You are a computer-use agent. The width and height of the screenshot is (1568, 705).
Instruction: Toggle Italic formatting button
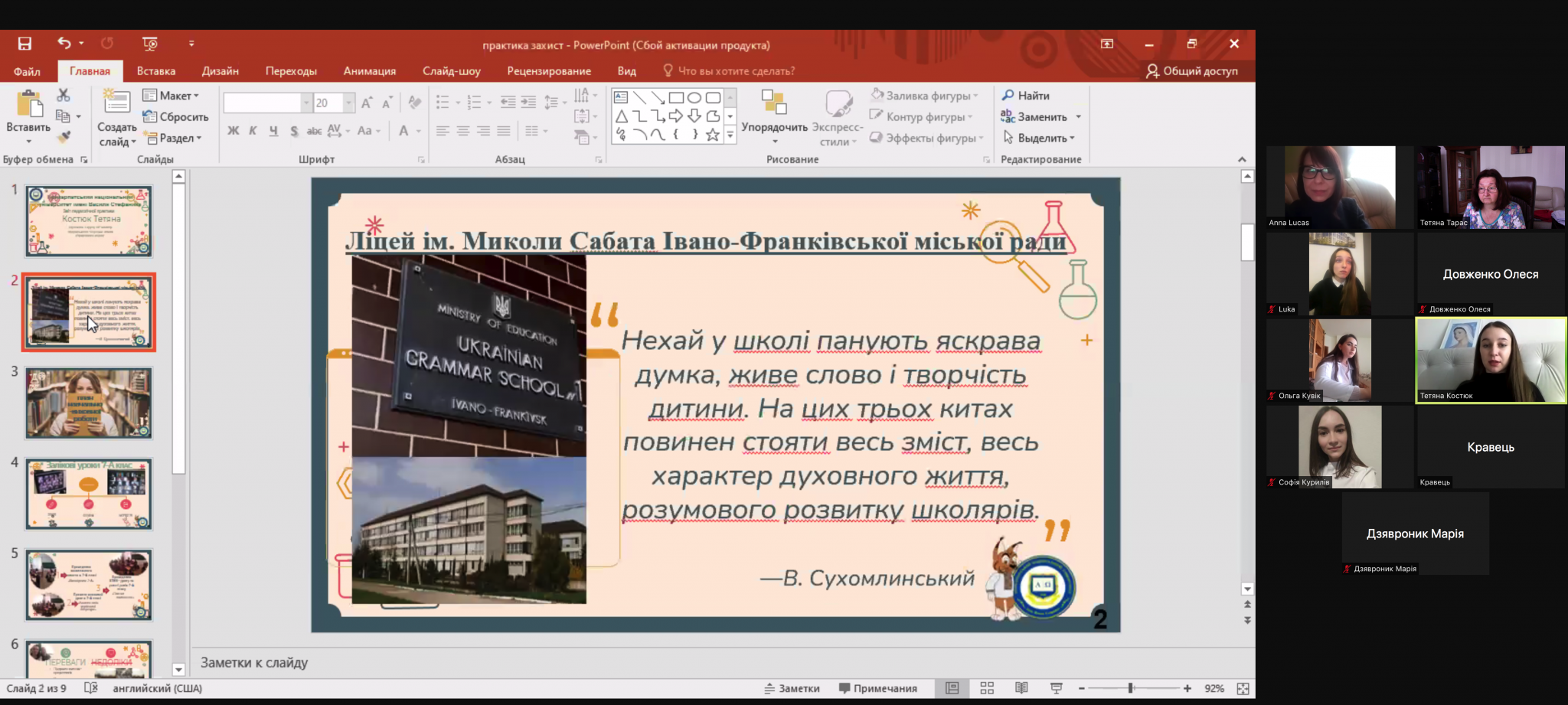click(253, 131)
